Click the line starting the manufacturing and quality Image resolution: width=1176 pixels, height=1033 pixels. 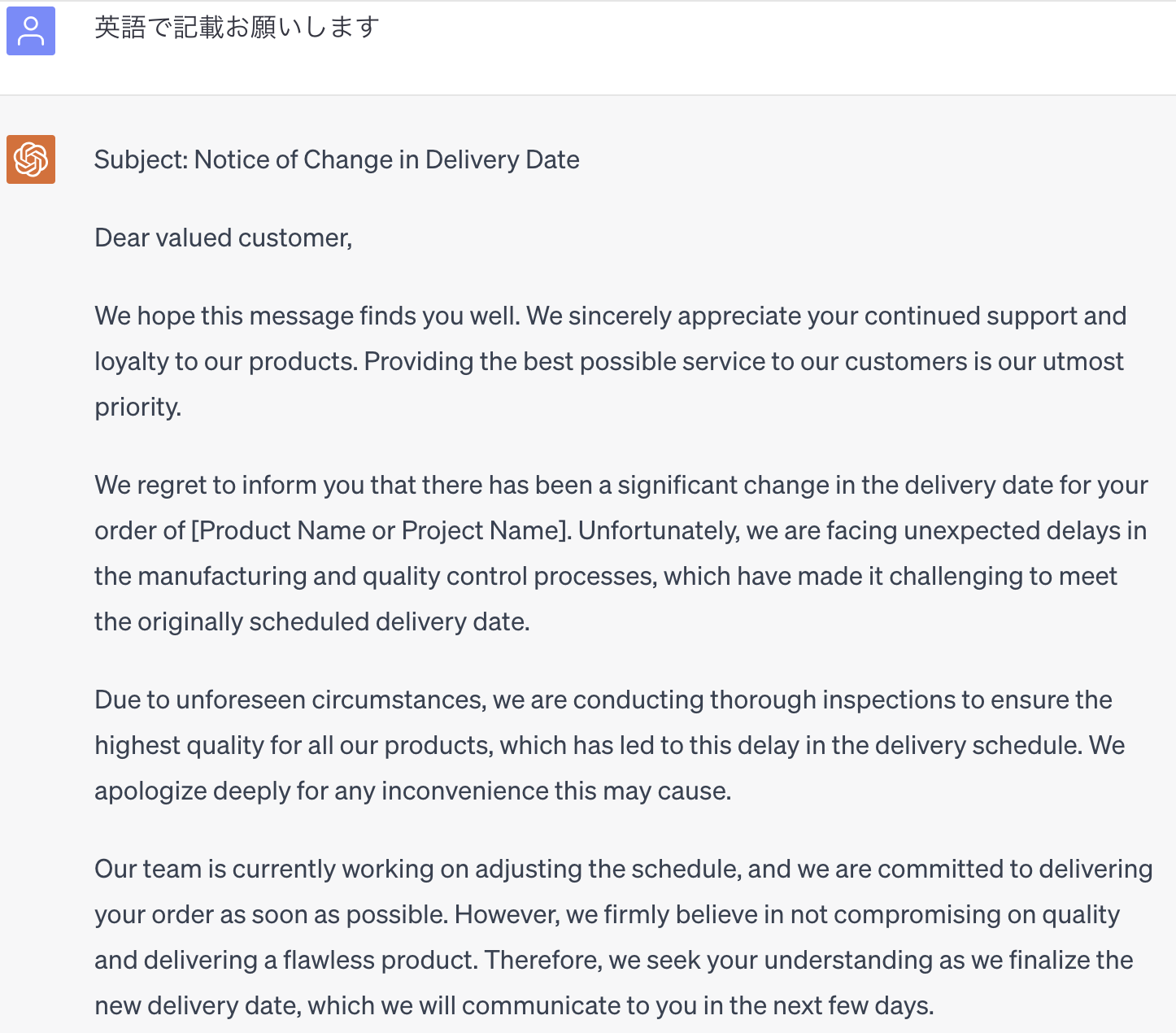click(606, 576)
